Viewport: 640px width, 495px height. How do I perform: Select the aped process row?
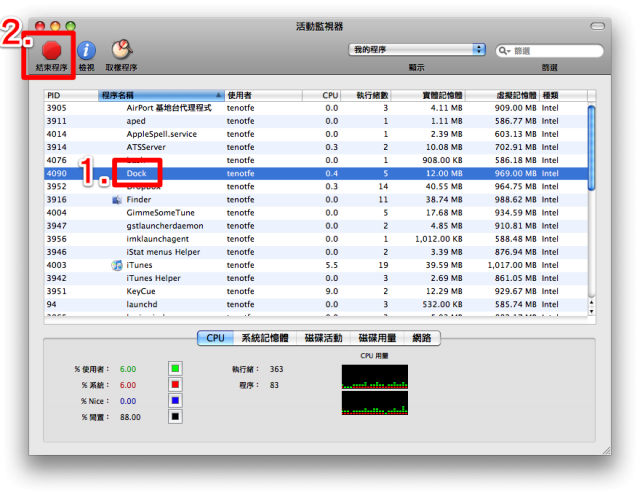[x=316, y=121]
